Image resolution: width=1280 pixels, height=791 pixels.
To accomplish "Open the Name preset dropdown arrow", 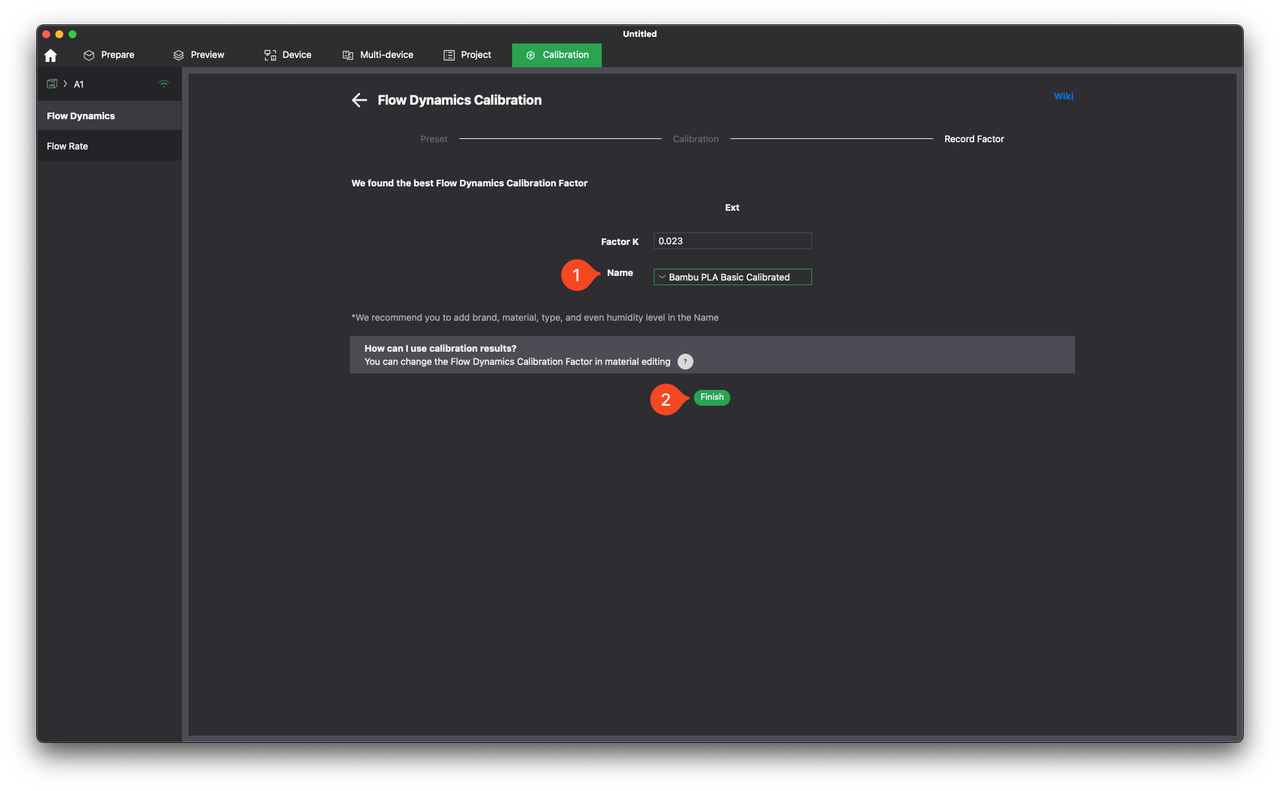I will coord(662,277).
